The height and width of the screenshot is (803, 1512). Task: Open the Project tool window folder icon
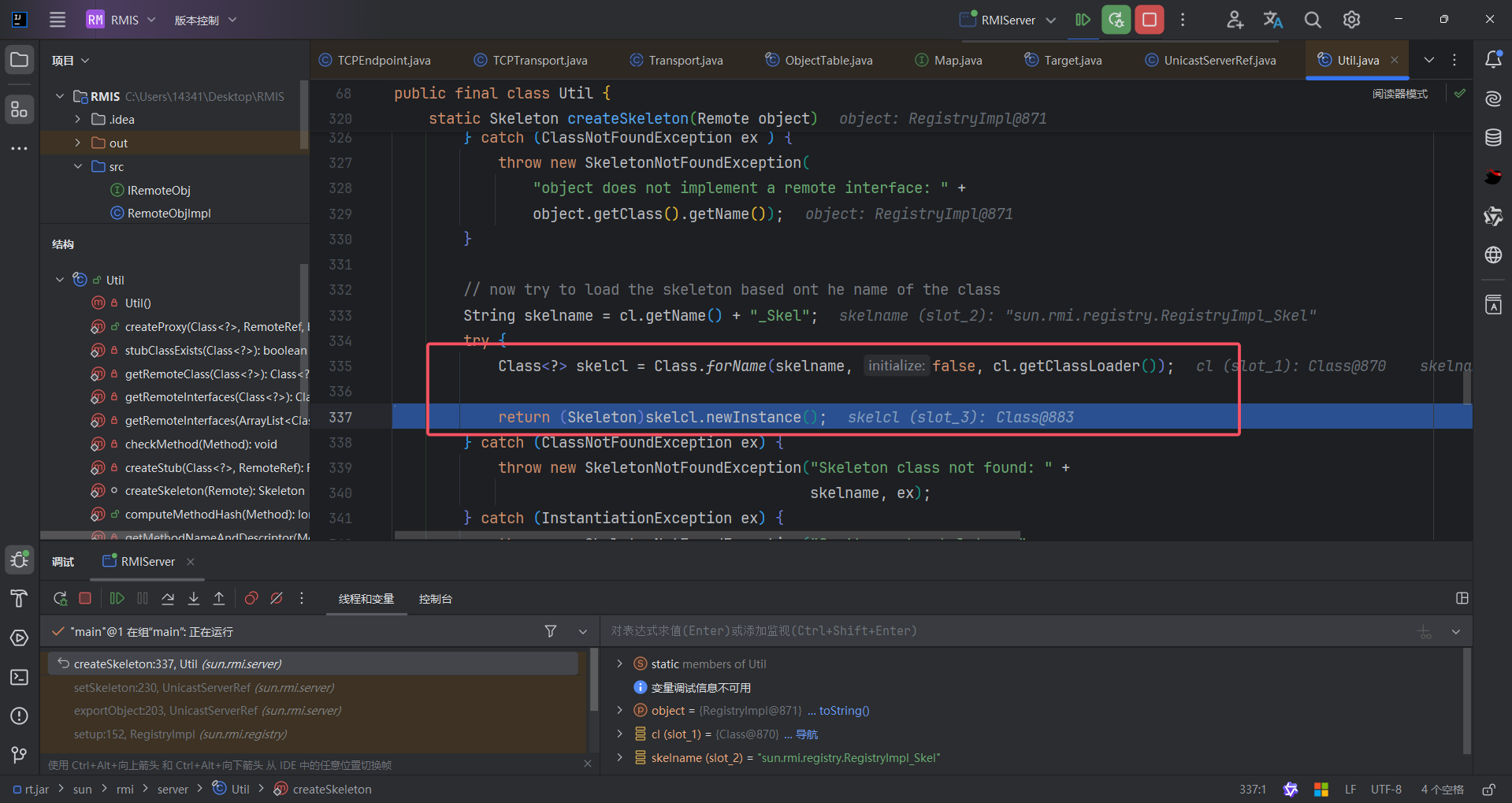pos(20,60)
